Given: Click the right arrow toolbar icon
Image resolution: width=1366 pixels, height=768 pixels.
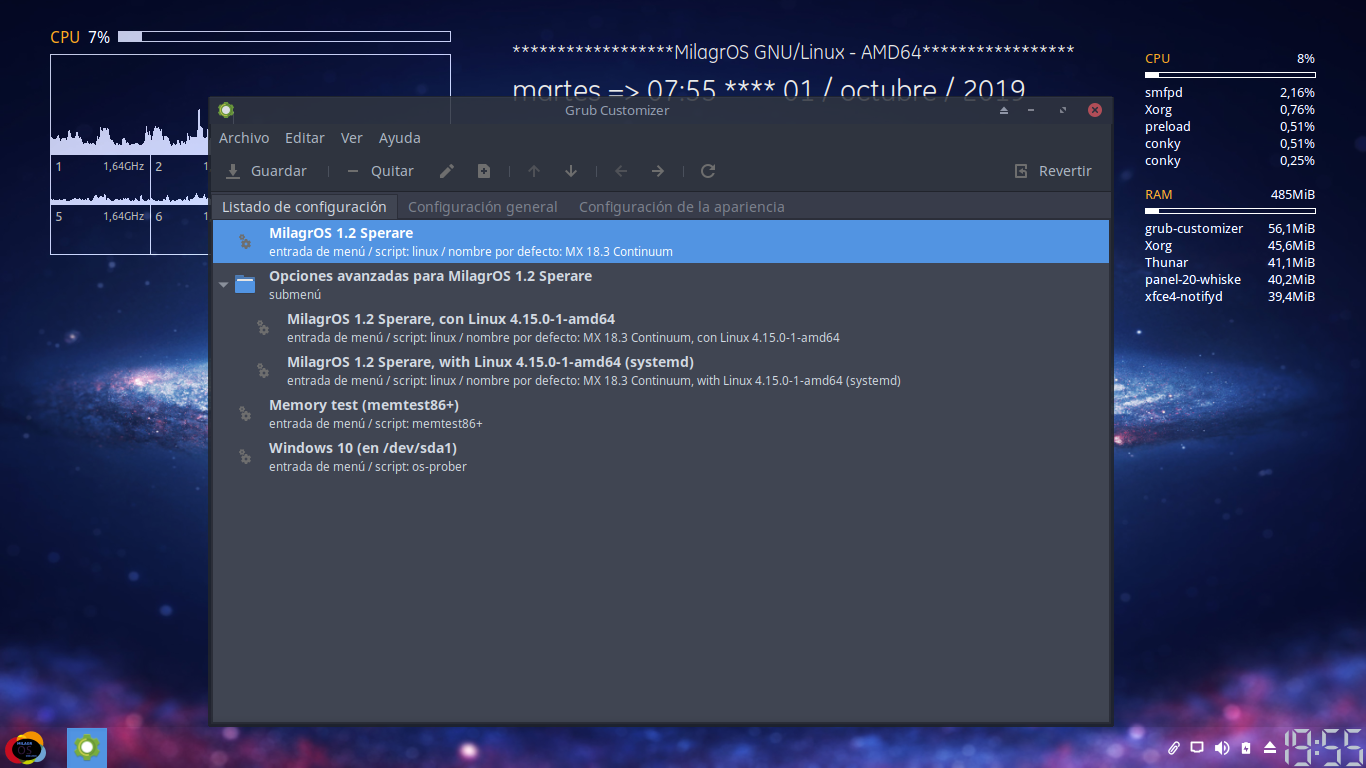Looking at the screenshot, I should [658, 171].
